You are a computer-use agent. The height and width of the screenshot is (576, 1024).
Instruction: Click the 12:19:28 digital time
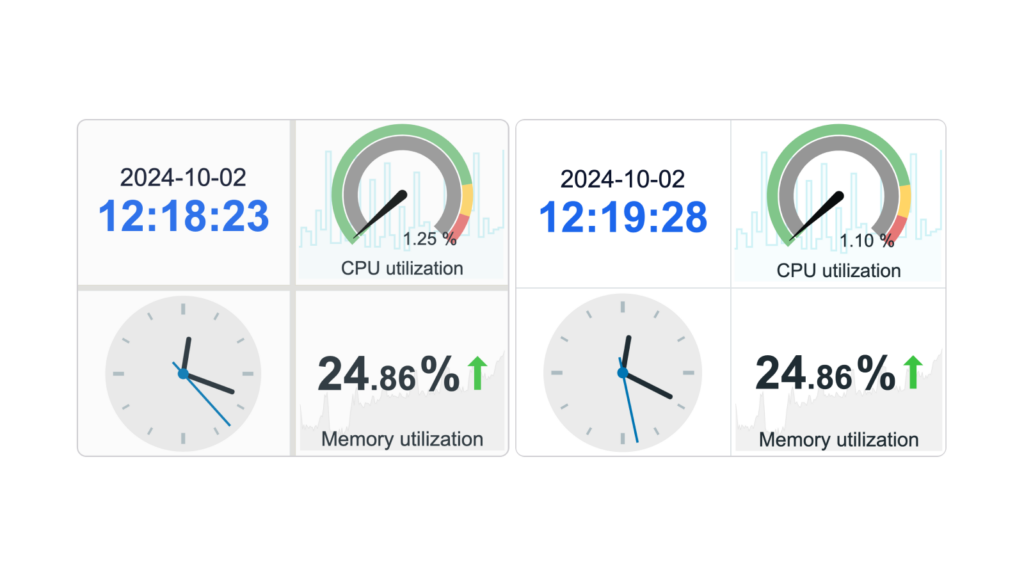pyautogui.click(x=622, y=217)
